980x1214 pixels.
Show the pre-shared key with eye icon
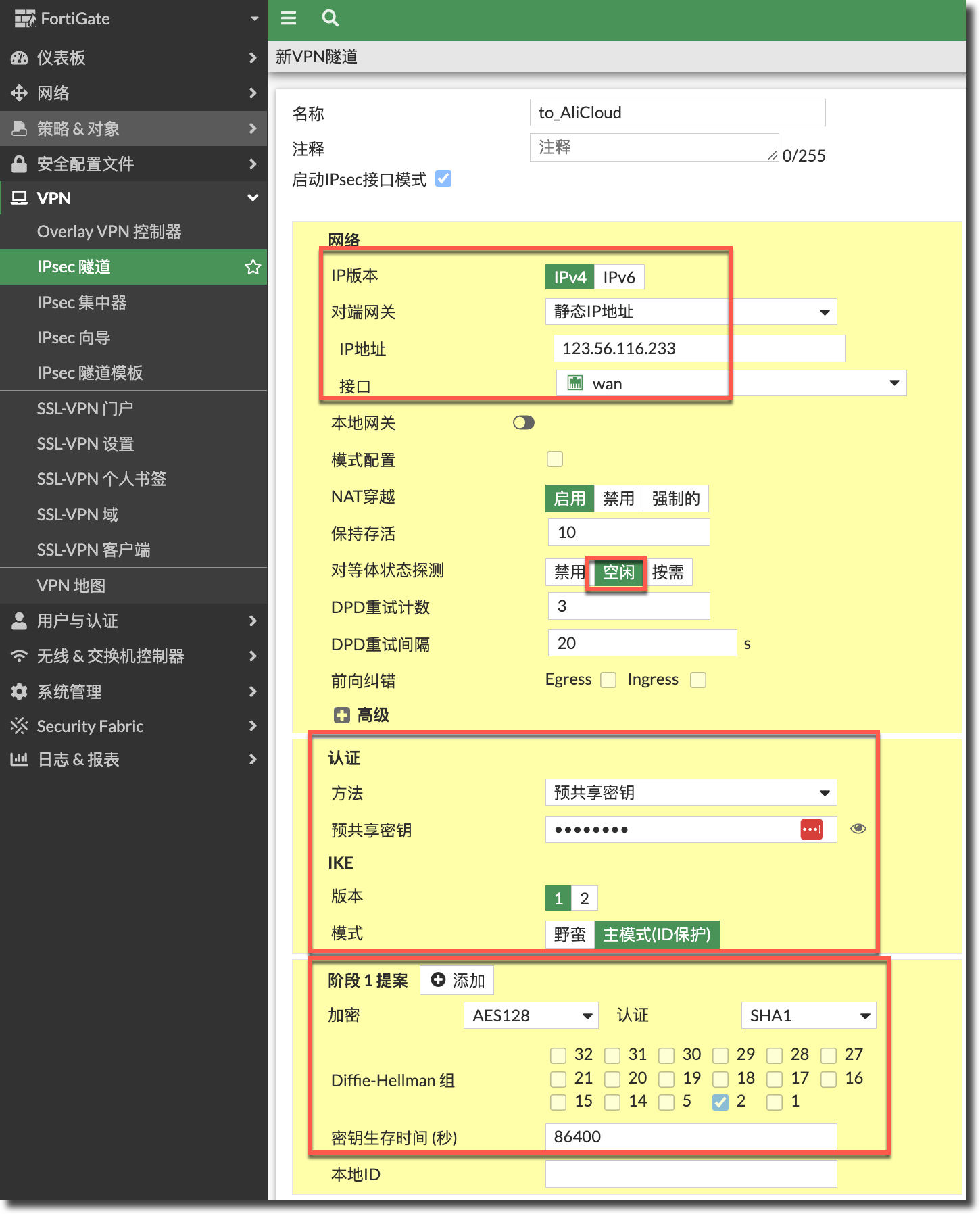click(x=858, y=829)
